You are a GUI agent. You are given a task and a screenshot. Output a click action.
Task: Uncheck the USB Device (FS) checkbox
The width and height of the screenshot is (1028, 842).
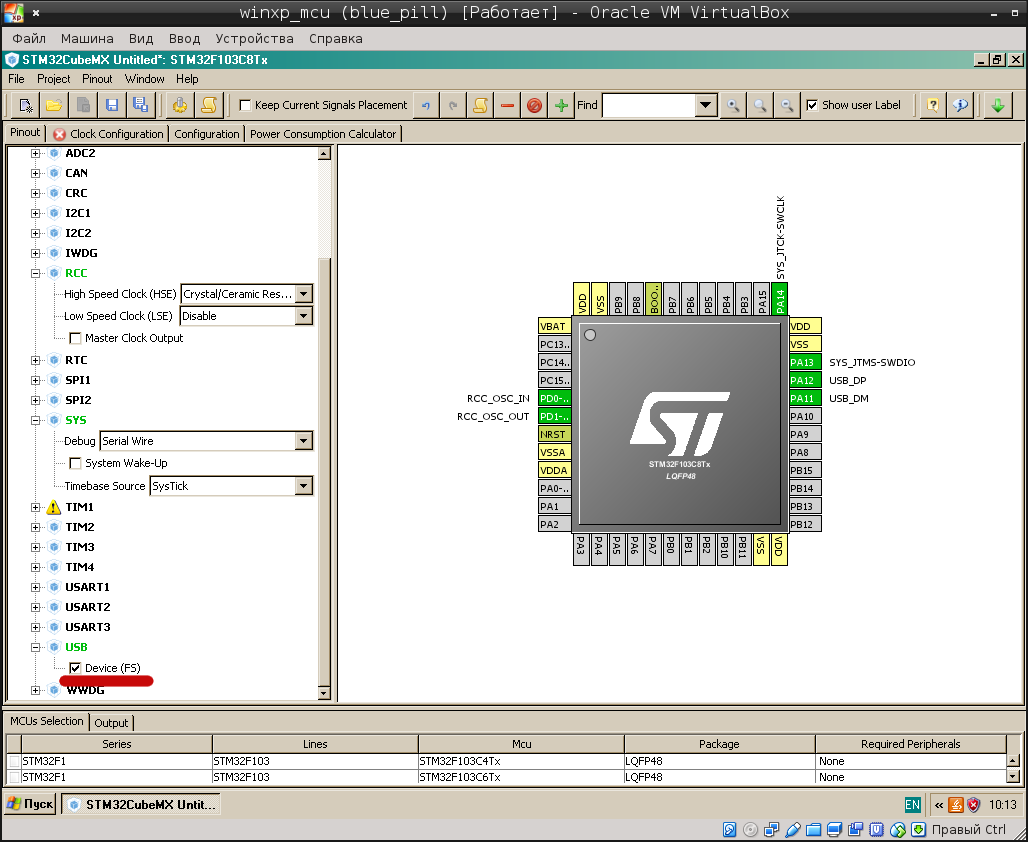tap(75, 667)
